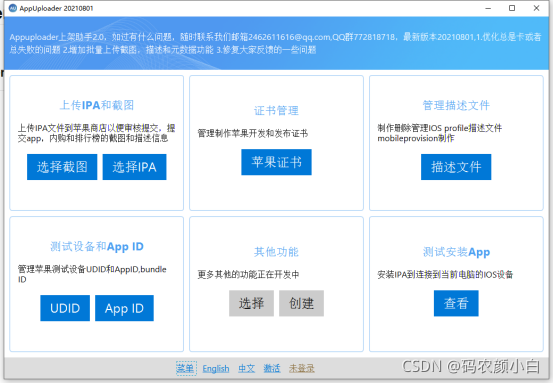
Task: Click the 测试设备和App ID heading
Action: pos(97,247)
